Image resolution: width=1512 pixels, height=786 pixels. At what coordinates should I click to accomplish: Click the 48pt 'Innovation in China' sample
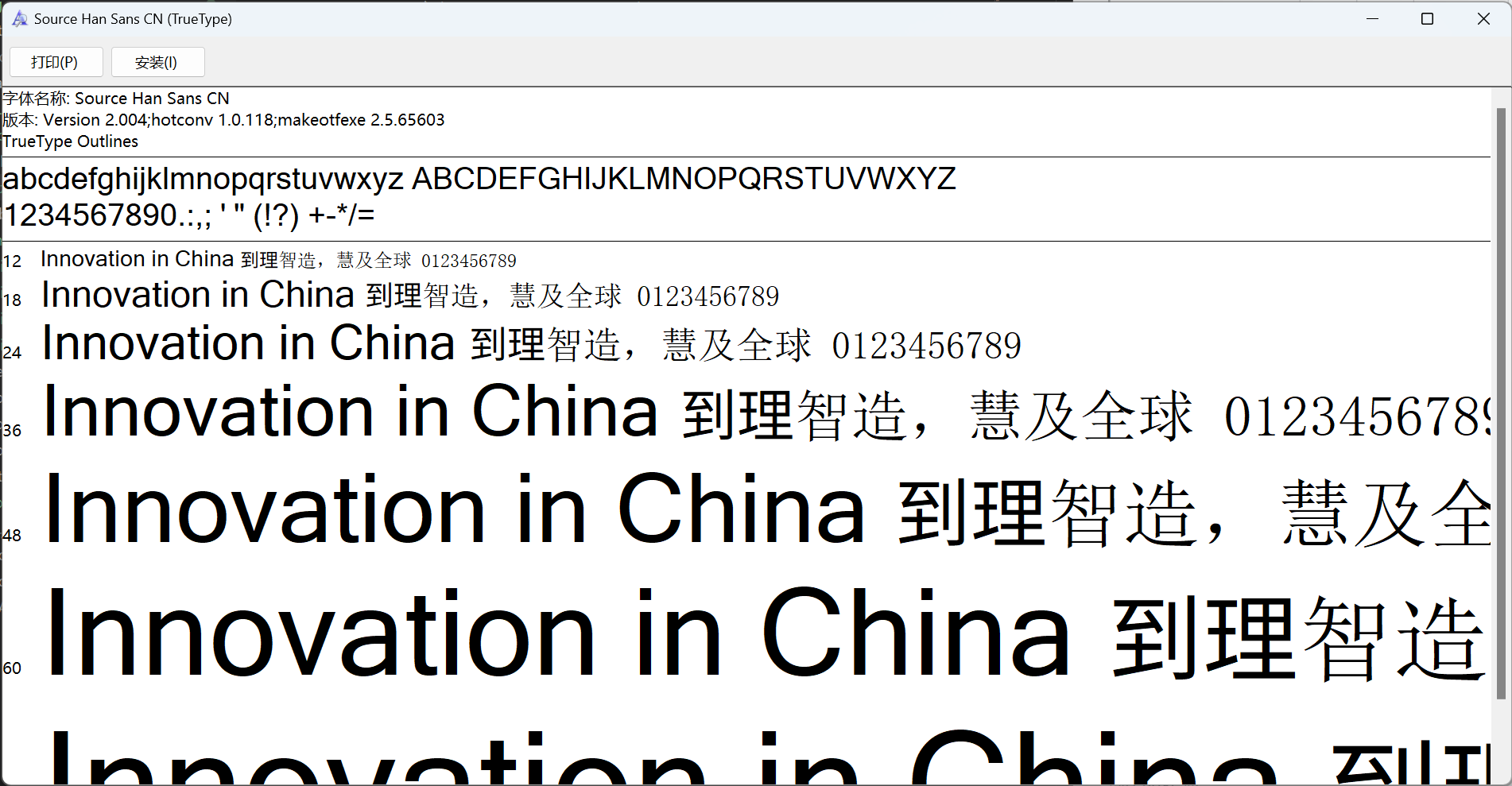click(x=456, y=509)
